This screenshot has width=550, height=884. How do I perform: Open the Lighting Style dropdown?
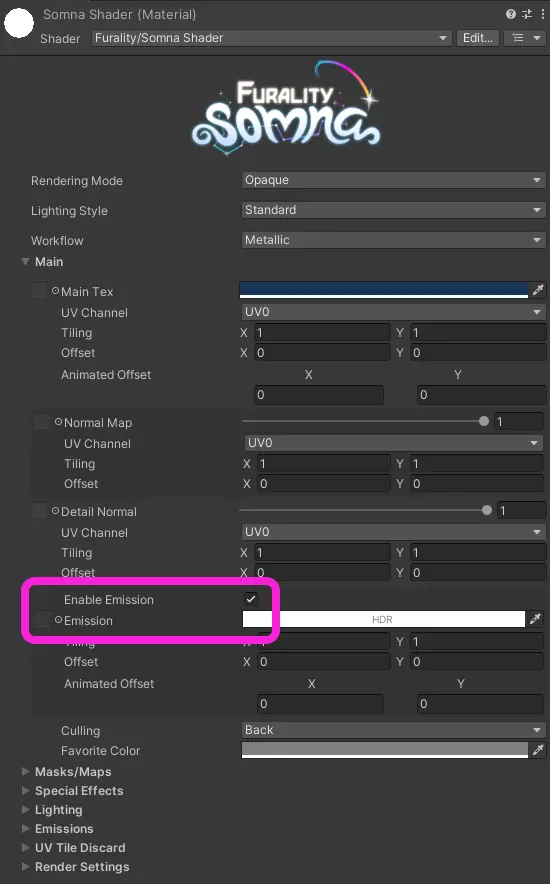pyautogui.click(x=393, y=210)
